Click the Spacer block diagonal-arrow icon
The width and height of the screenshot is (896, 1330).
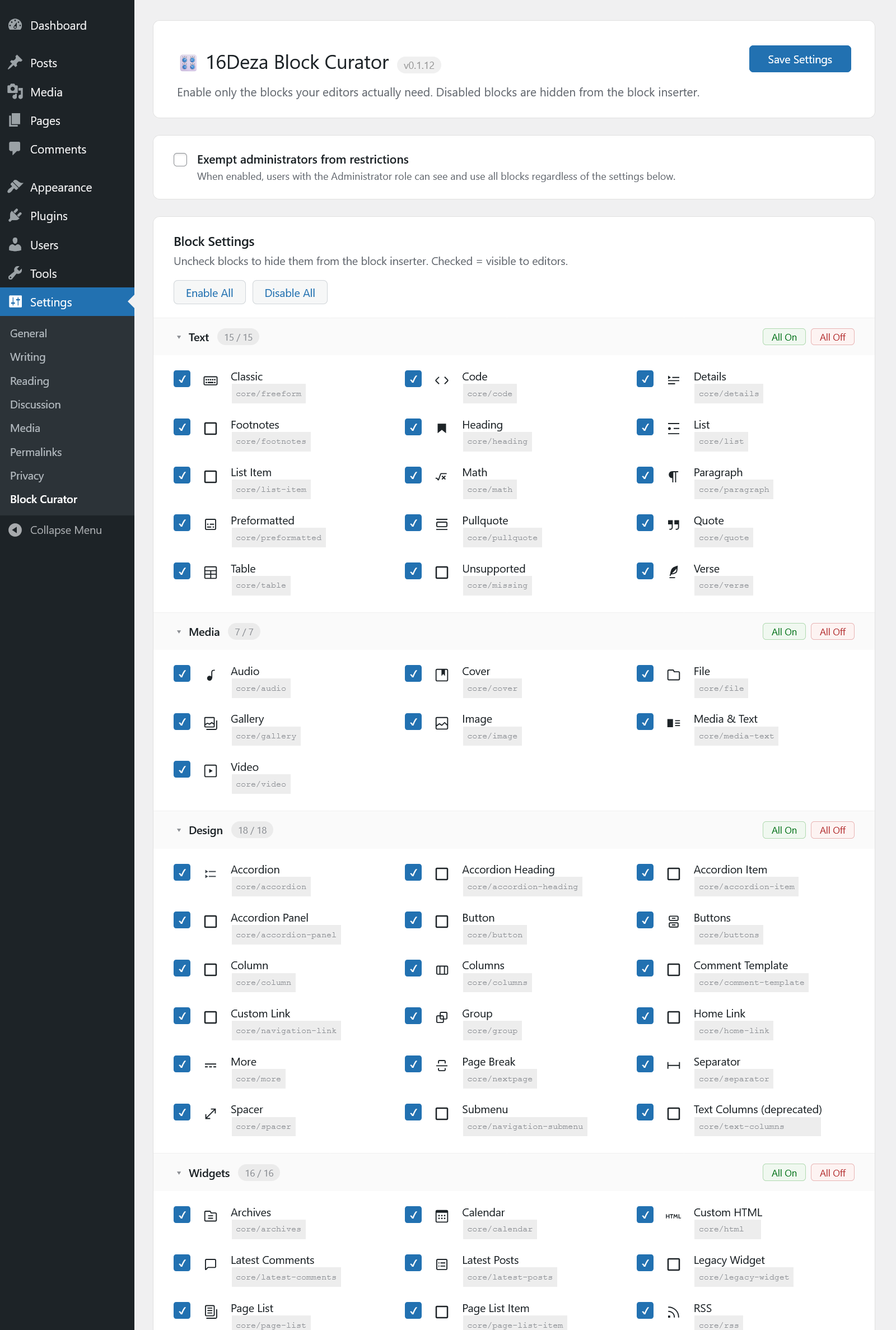211,1113
